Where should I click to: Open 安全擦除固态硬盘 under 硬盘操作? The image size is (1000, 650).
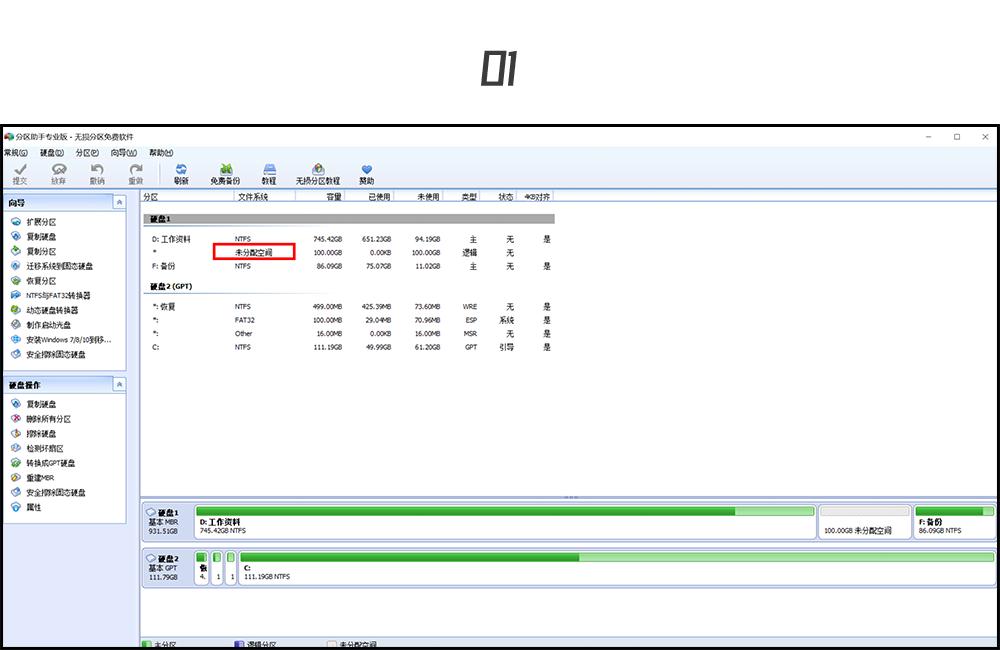[48, 492]
